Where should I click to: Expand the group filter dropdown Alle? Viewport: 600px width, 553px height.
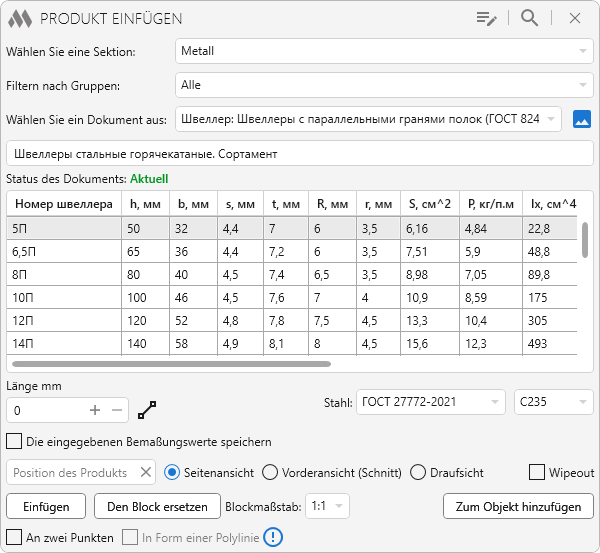(x=384, y=85)
